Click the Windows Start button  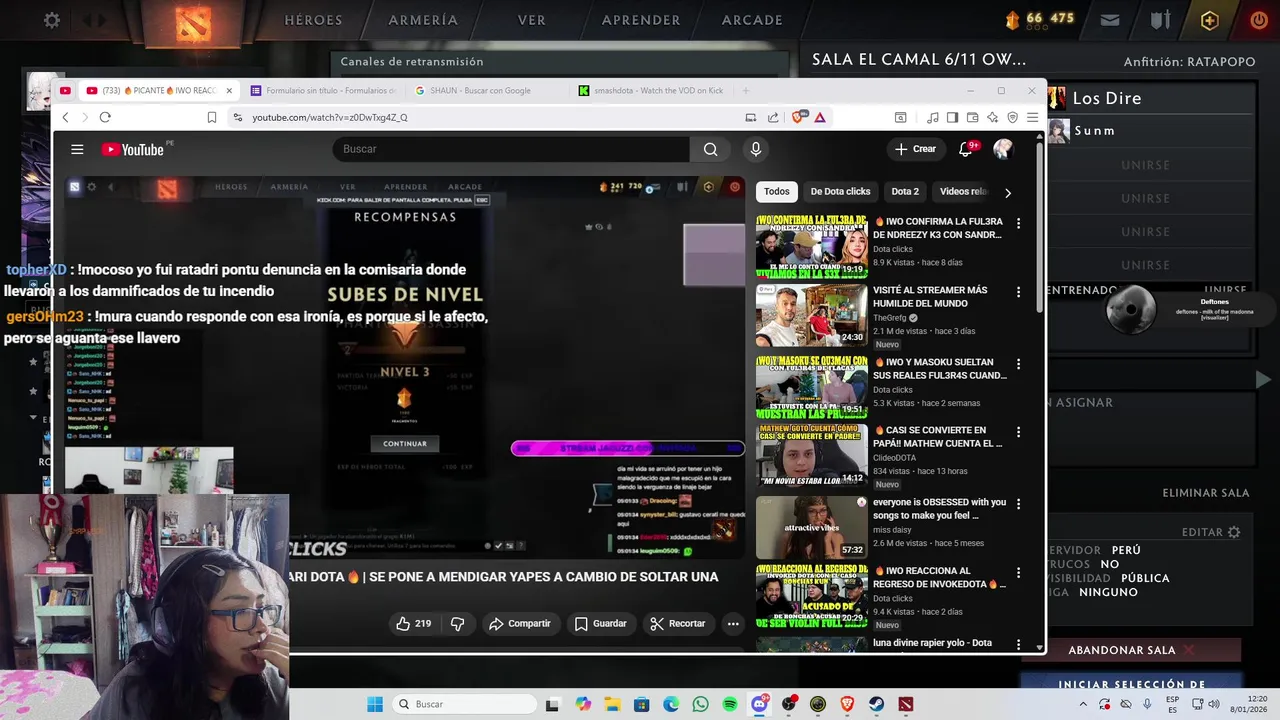375,704
